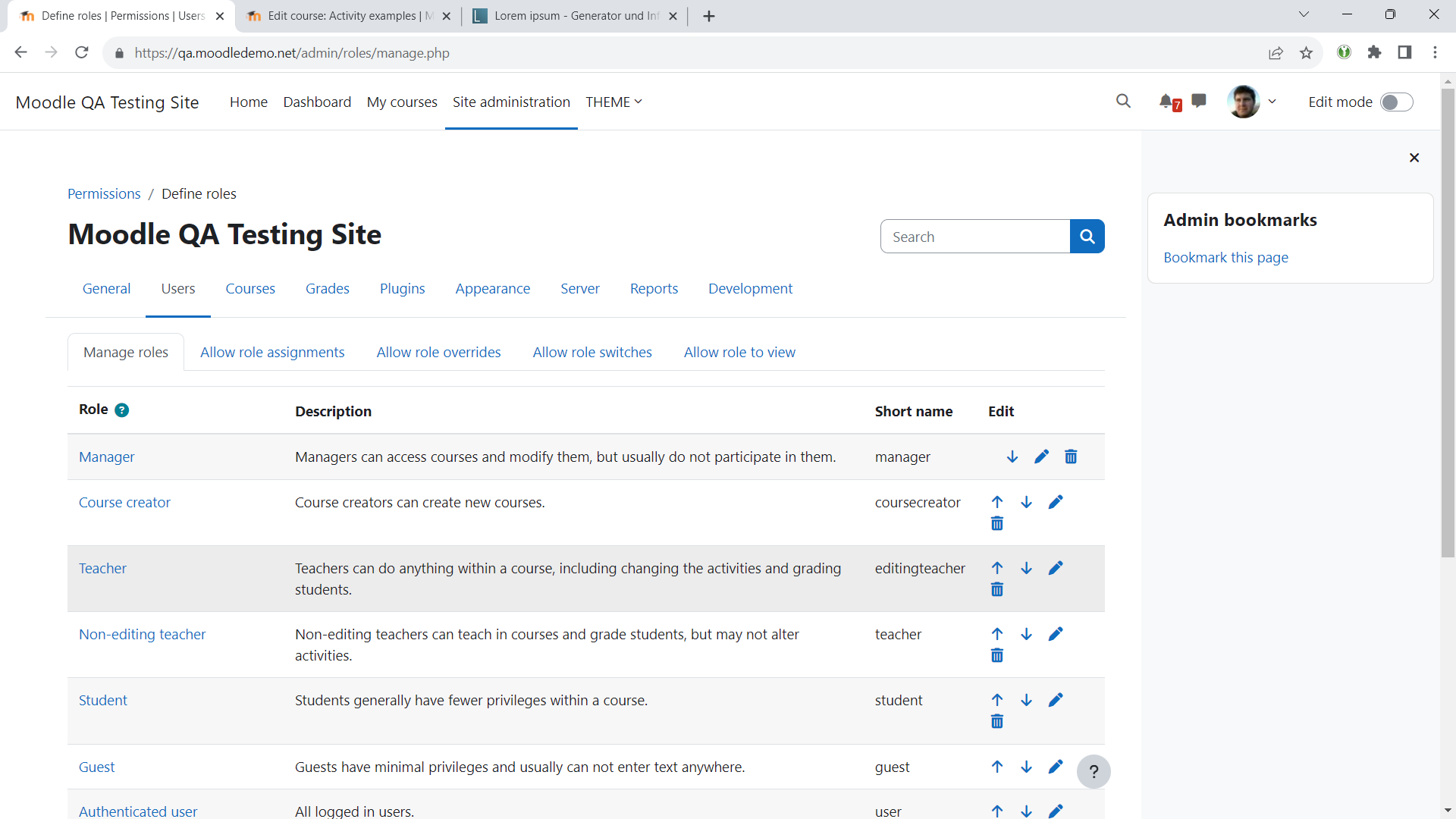
Task: Move Student role up
Action: [x=997, y=700]
